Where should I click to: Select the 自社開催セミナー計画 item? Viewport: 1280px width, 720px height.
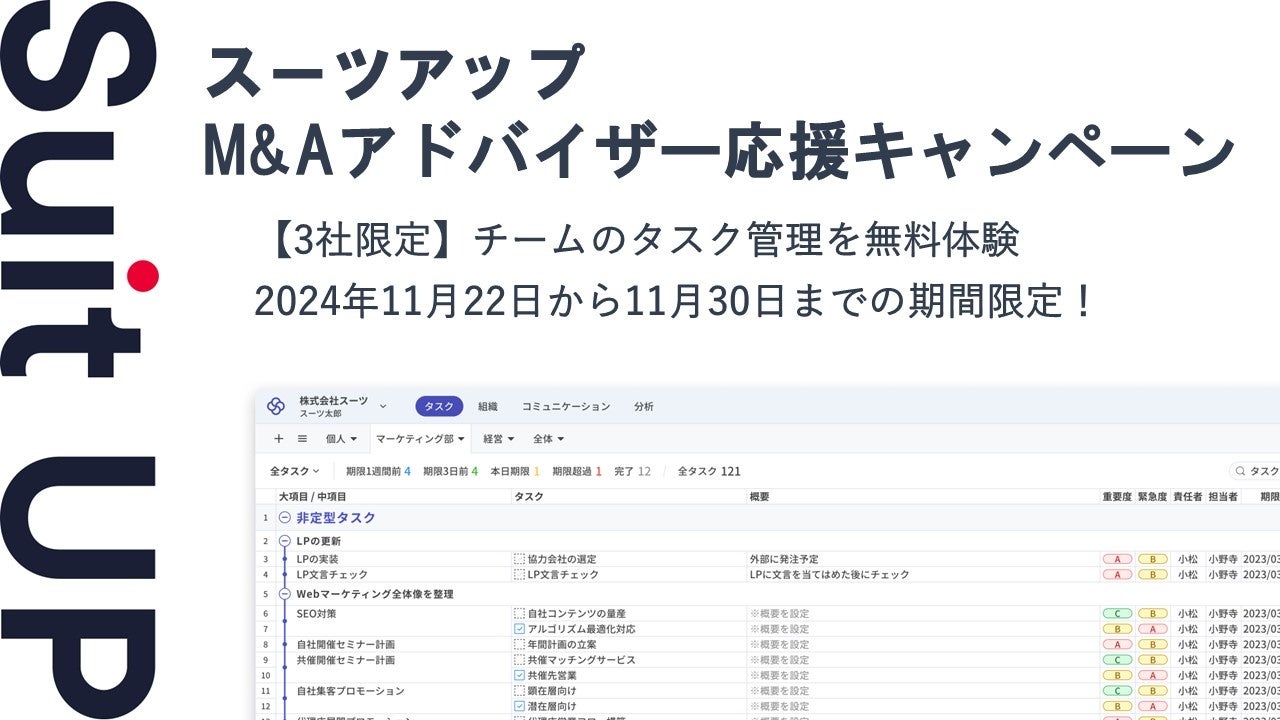pyautogui.click(x=345, y=645)
